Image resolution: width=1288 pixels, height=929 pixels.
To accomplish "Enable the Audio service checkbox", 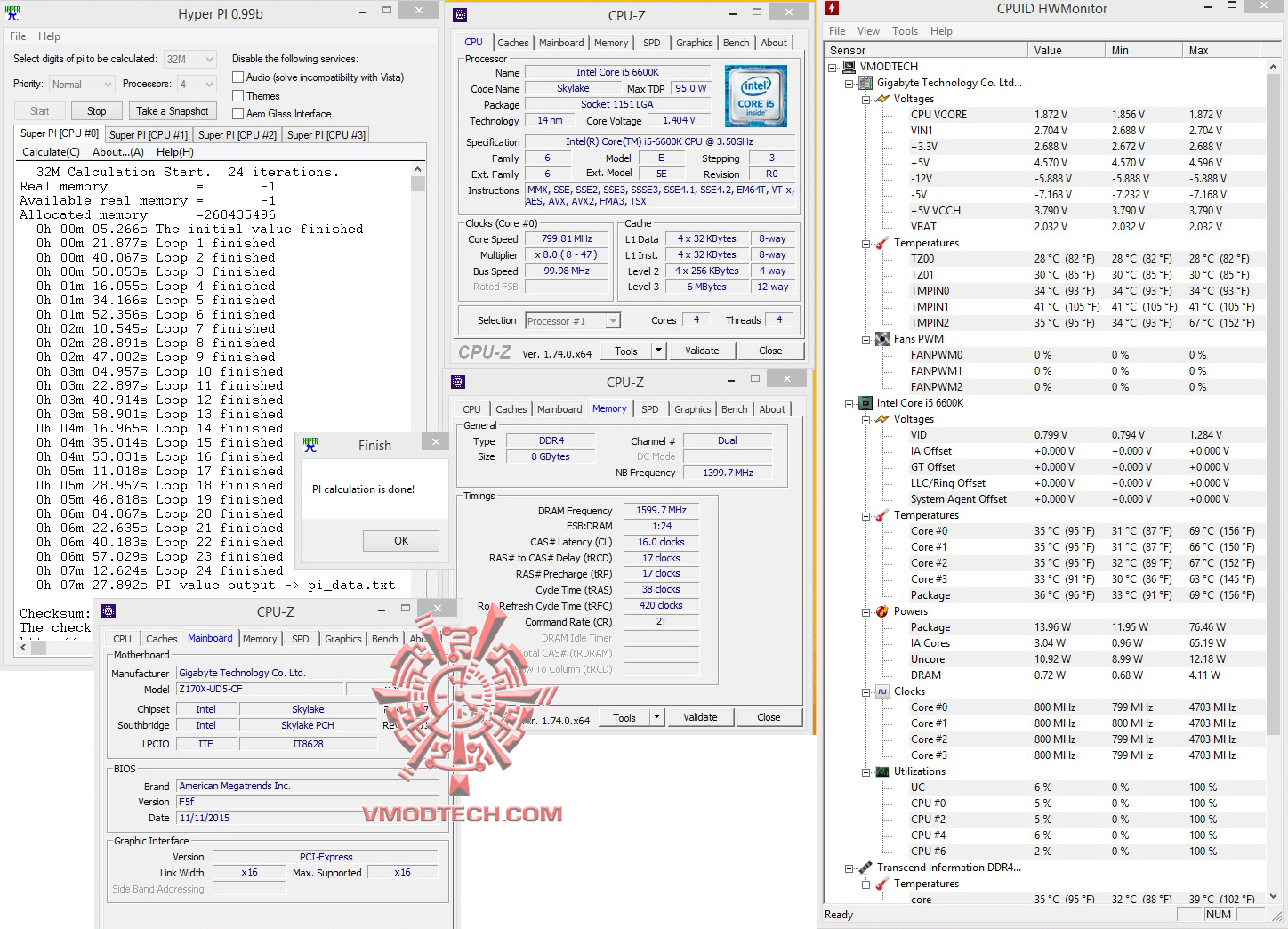I will 237,77.
